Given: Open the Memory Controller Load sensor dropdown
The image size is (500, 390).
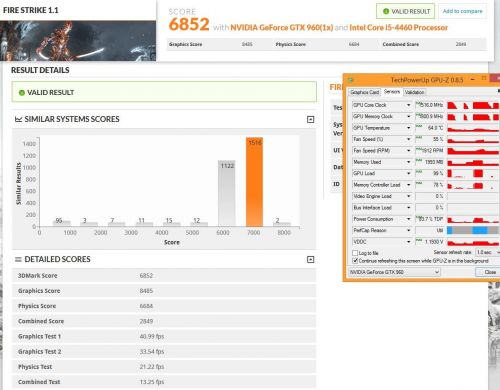Looking at the screenshot, I should (x=408, y=185).
